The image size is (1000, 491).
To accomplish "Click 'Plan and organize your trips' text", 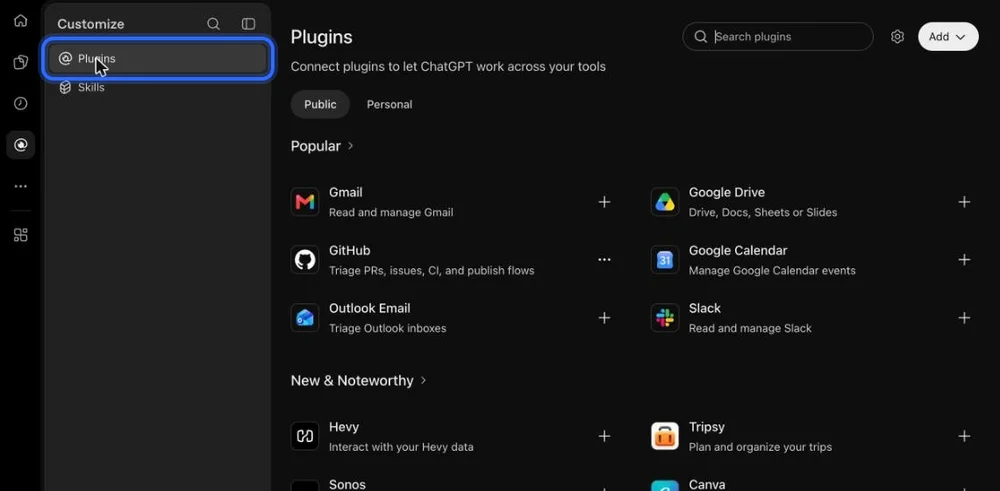I will pyautogui.click(x=760, y=447).
